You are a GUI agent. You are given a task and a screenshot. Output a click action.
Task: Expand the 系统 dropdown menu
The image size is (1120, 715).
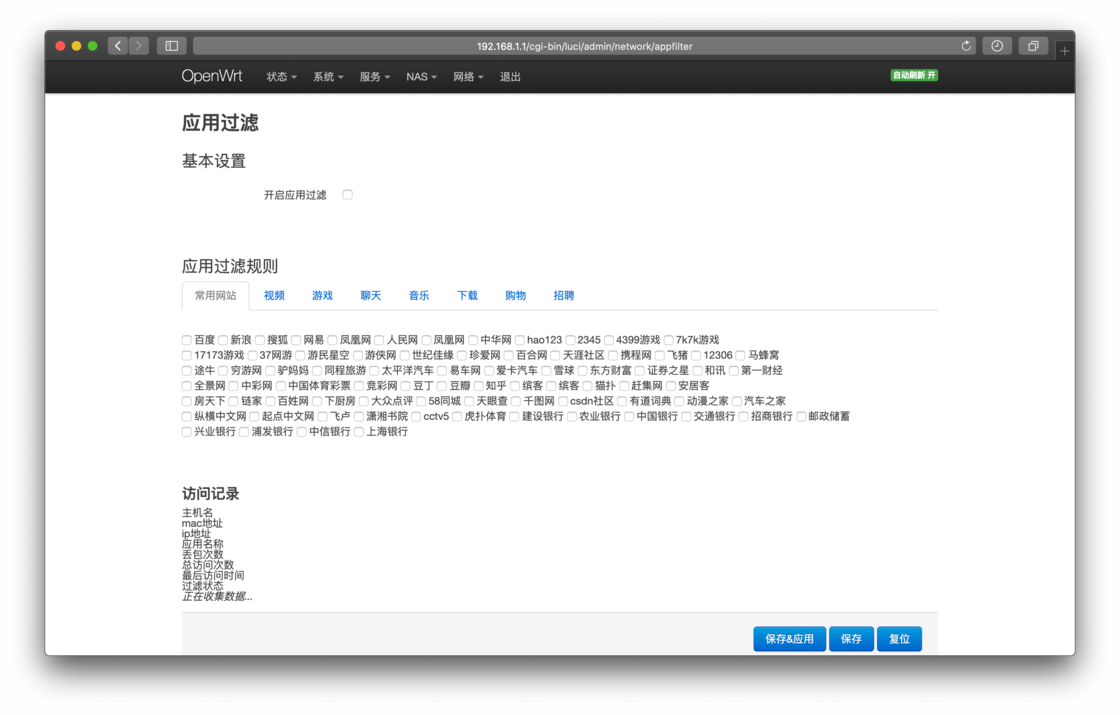pyautogui.click(x=327, y=76)
